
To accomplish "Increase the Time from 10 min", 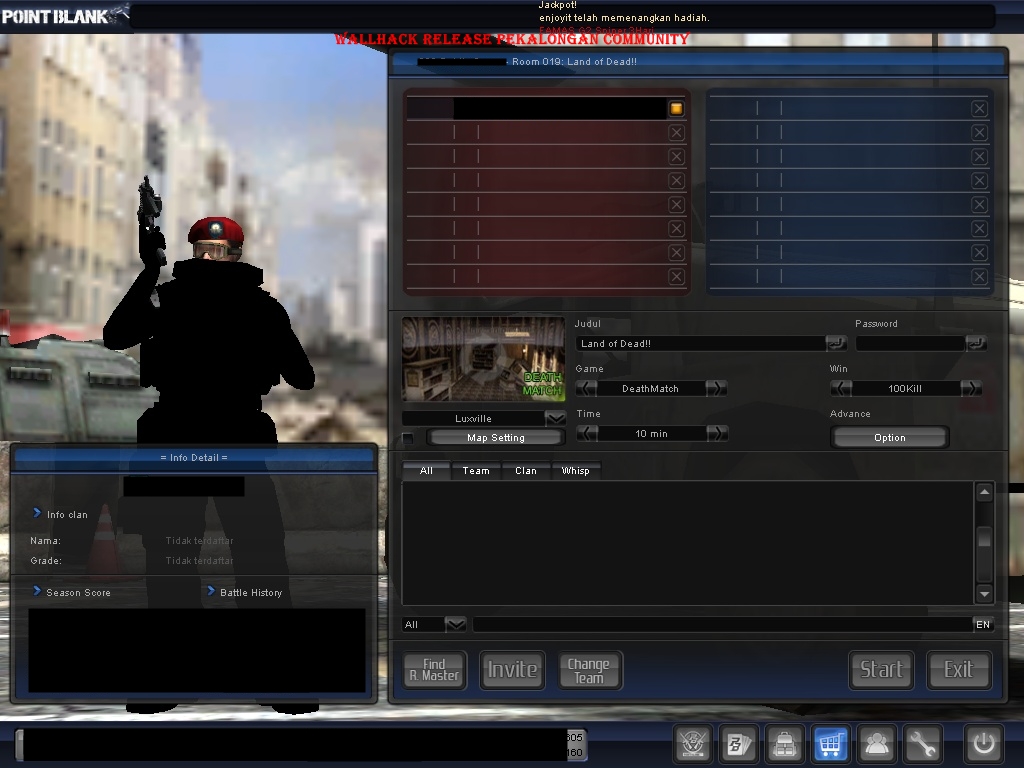I will pos(717,434).
